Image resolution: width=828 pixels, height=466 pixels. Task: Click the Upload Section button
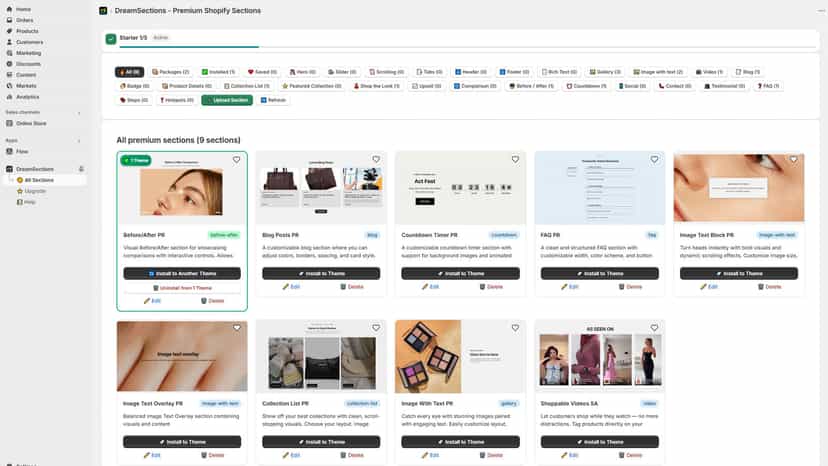[x=227, y=100]
